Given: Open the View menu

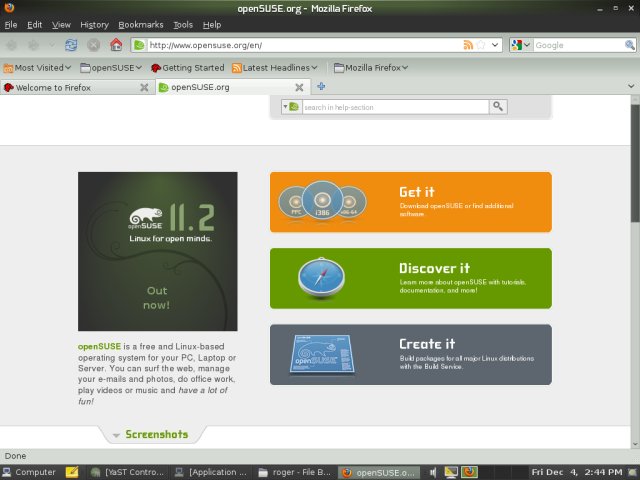Looking at the screenshot, I should tap(61, 25).
